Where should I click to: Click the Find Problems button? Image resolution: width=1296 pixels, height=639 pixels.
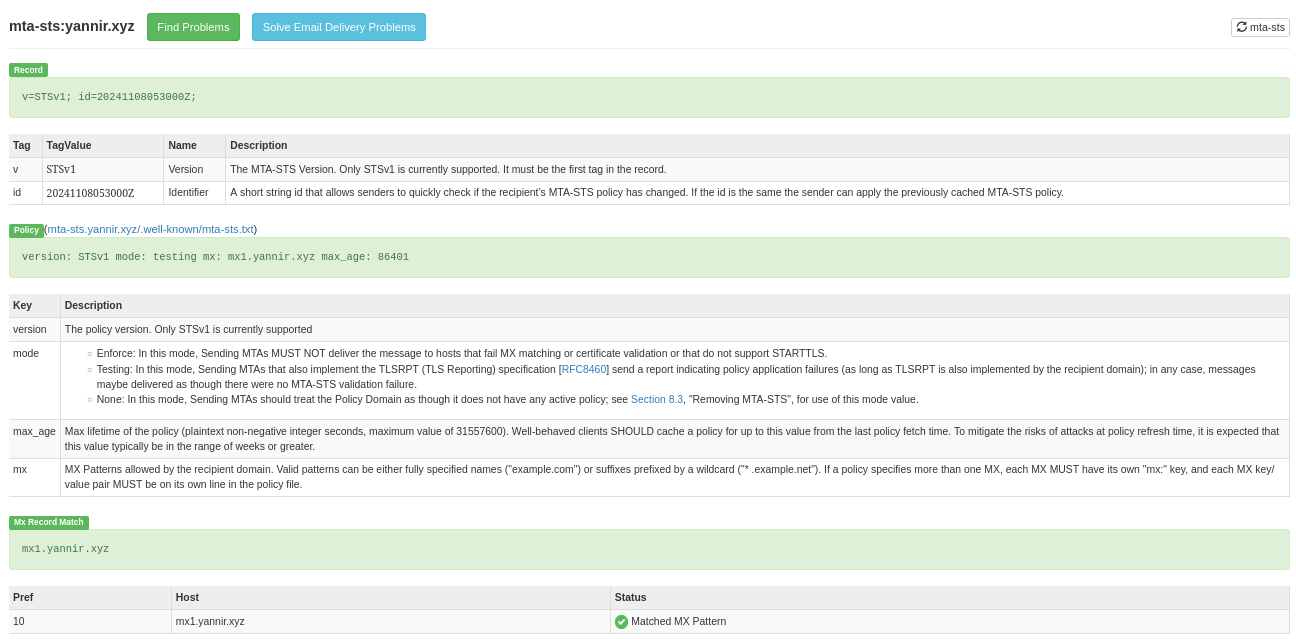click(x=193, y=27)
